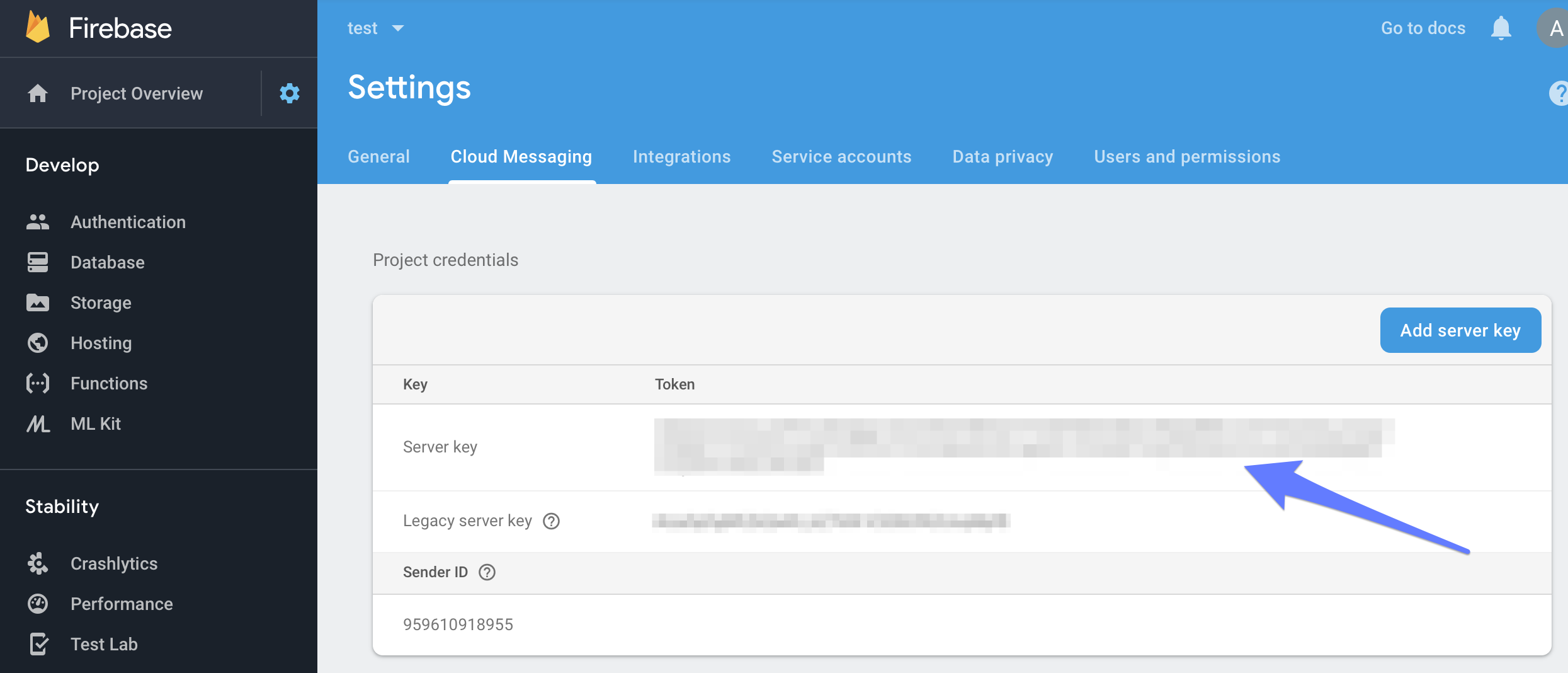
Task: Open Storage section
Action: [101, 302]
